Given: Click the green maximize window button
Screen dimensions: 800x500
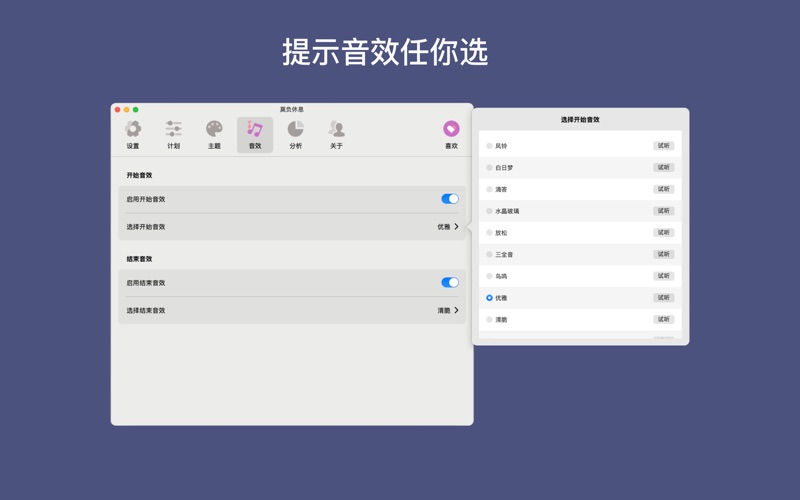Looking at the screenshot, I should 136,110.
